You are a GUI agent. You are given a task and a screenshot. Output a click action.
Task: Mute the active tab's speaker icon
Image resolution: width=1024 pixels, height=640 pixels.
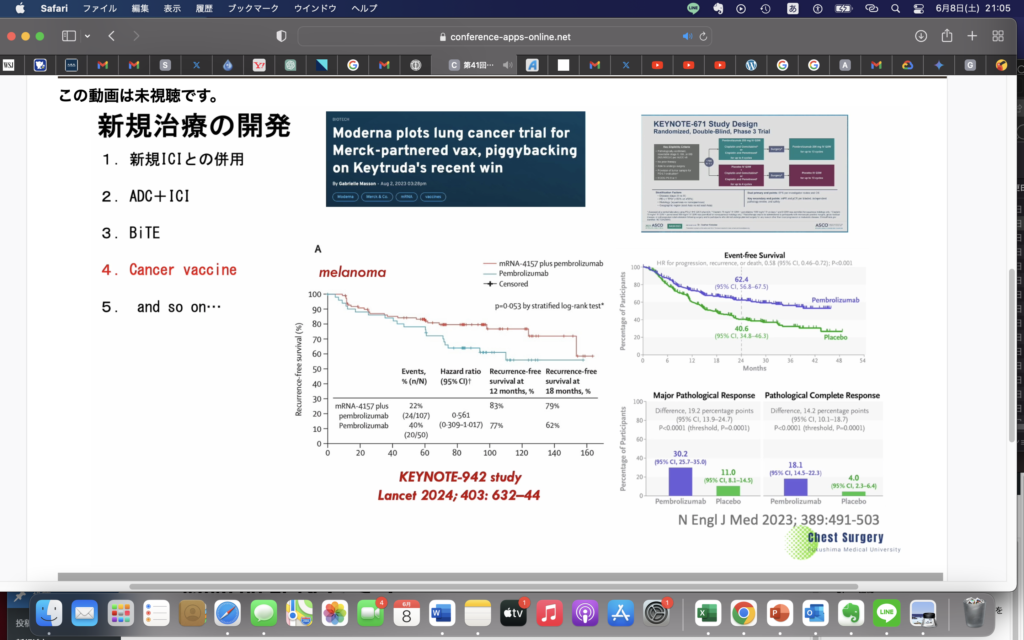point(508,65)
